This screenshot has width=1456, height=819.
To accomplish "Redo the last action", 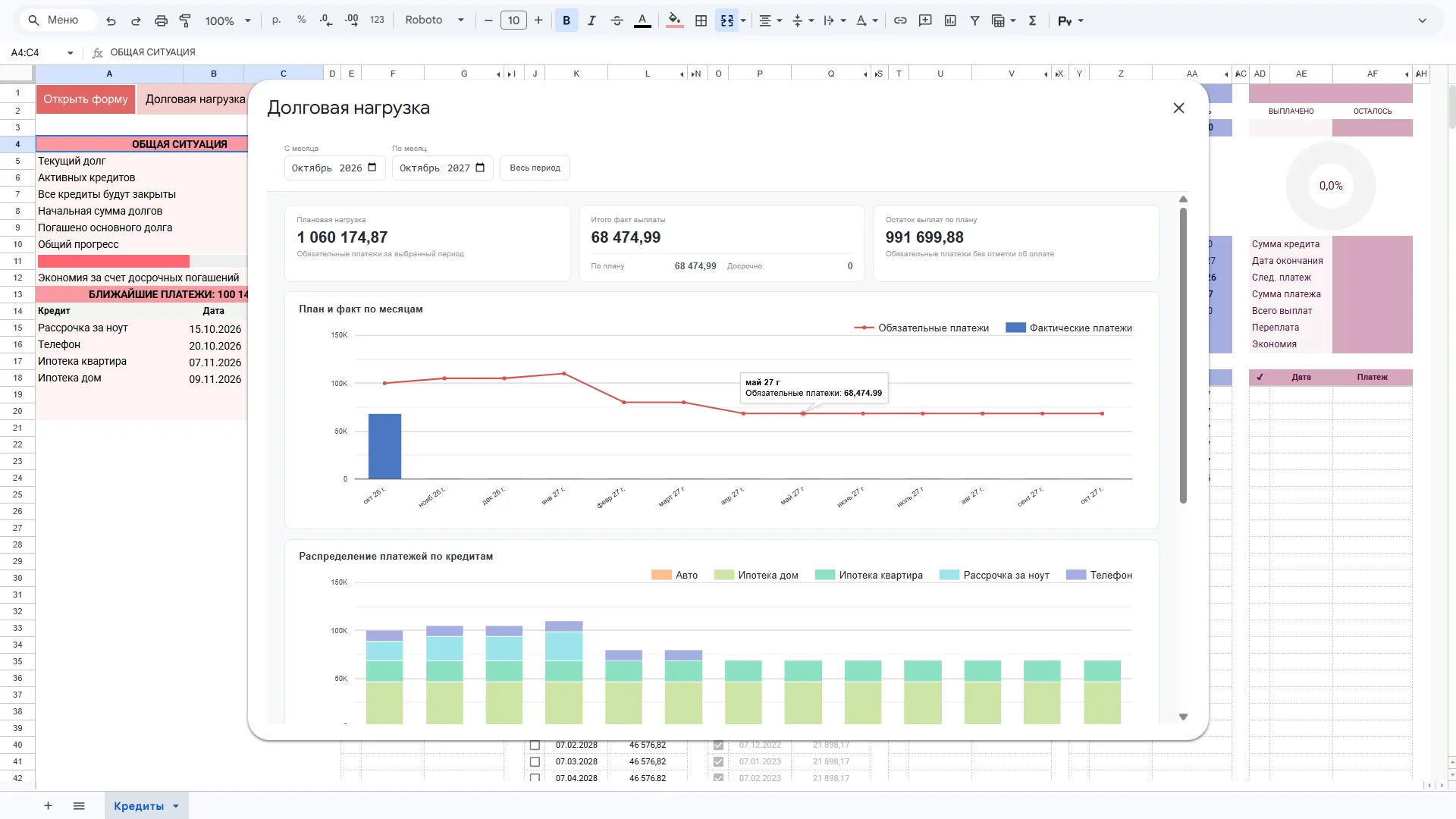I will click(136, 20).
